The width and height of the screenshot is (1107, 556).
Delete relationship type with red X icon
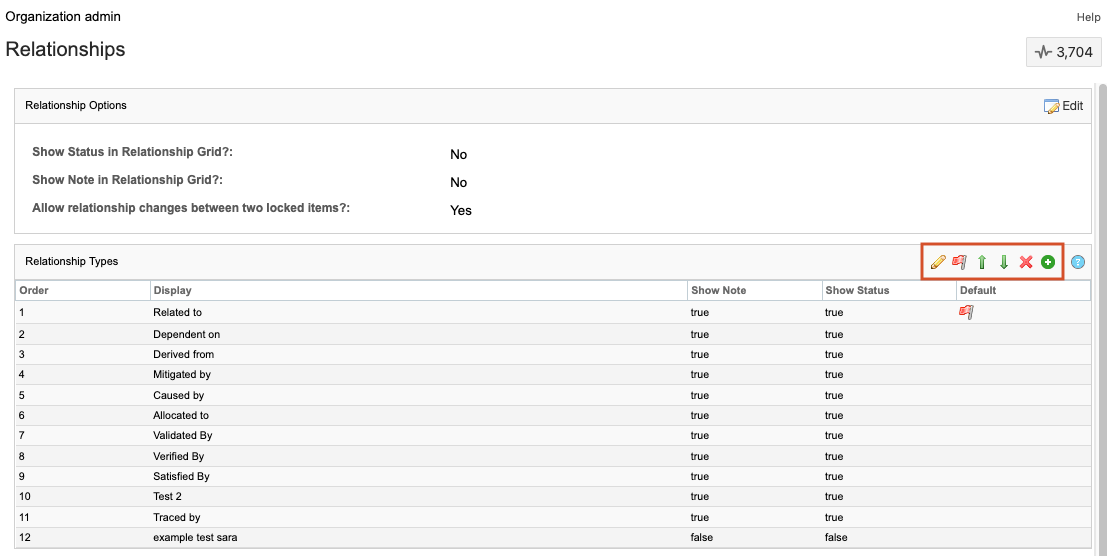(x=1026, y=262)
